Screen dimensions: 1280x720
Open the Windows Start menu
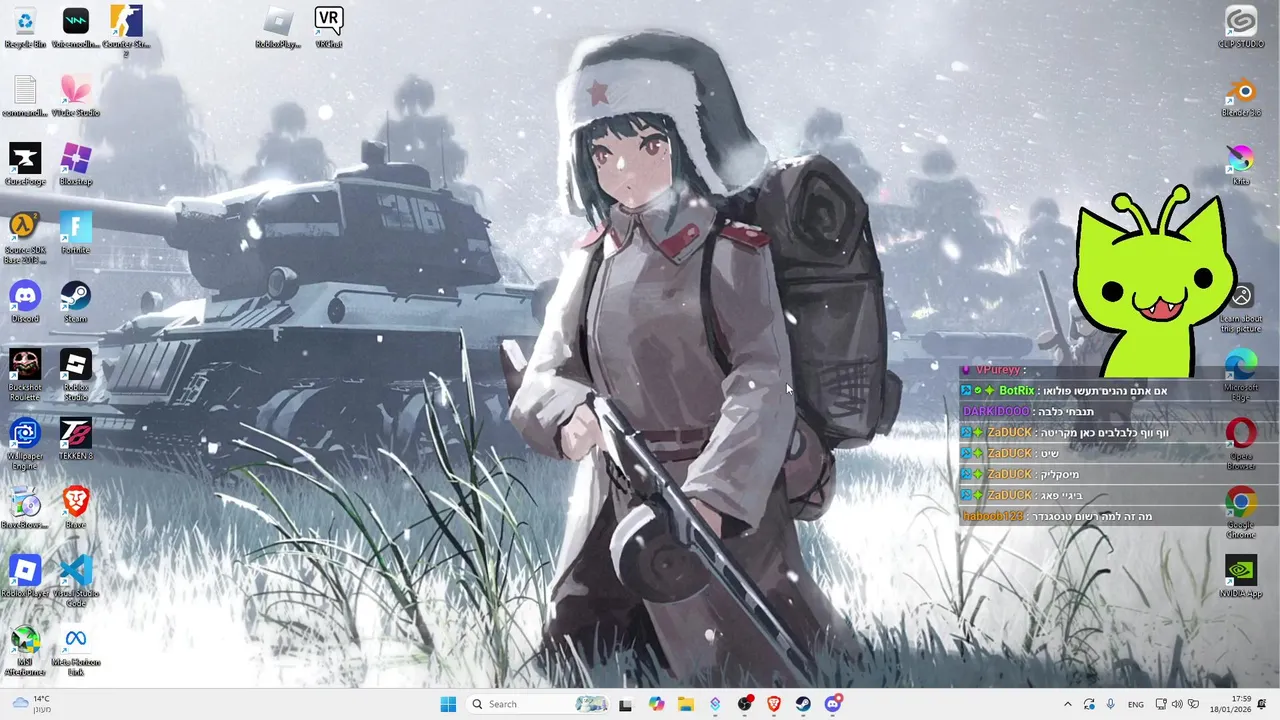(448, 704)
